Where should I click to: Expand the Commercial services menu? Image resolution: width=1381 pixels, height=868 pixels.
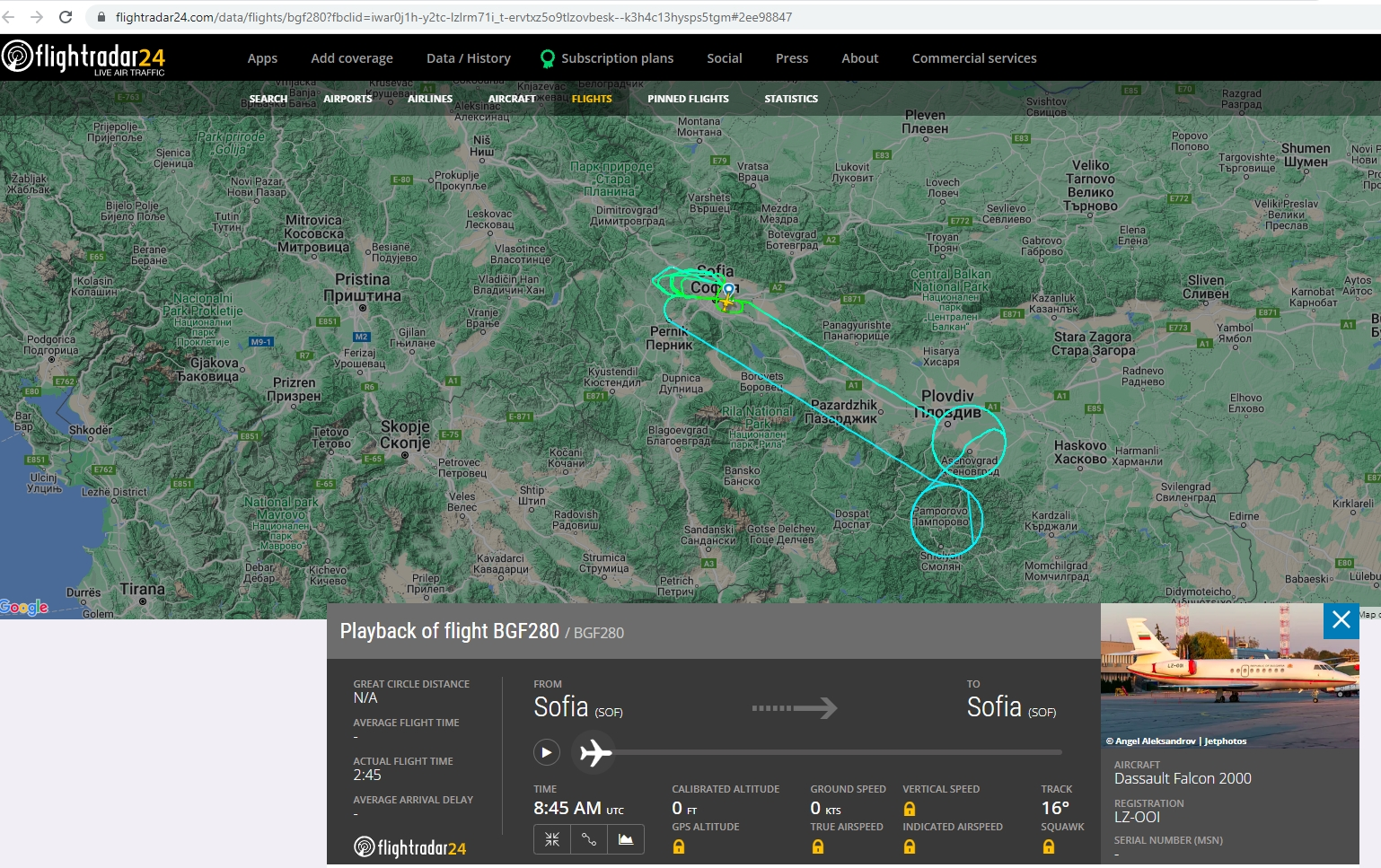(x=974, y=58)
